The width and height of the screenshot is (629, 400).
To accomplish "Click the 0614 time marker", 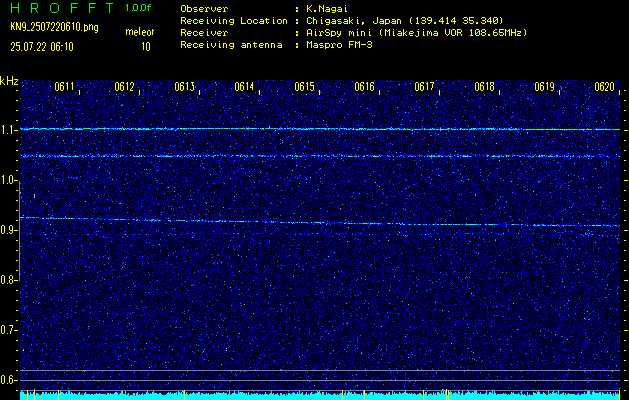I will pos(244,87).
